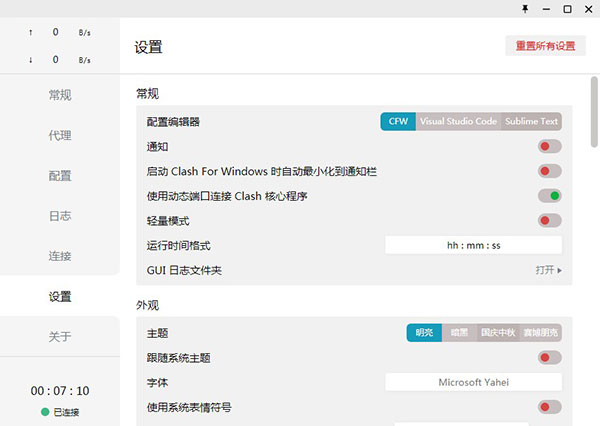Select the 国庆中秋 theme option

(497, 333)
